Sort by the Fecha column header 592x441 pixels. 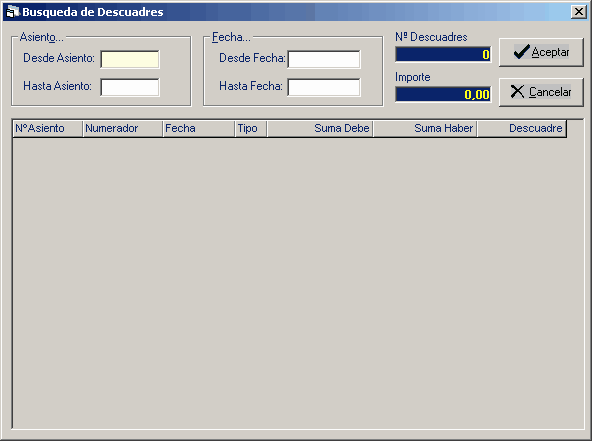pos(199,128)
